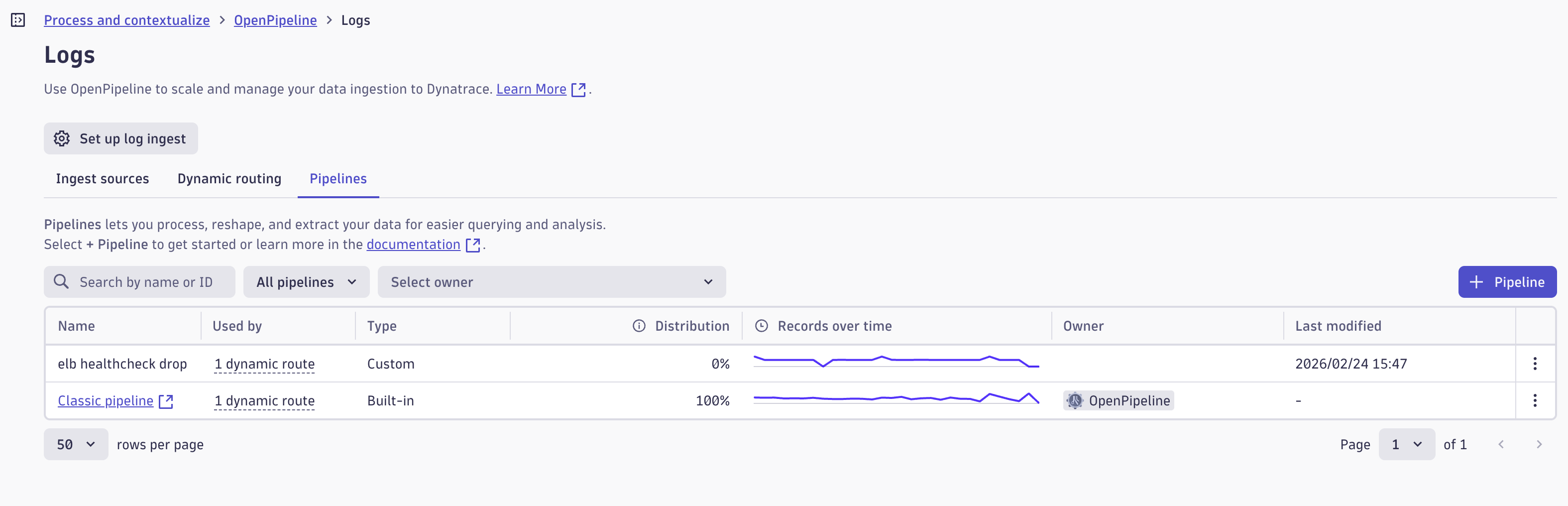Click the Distribution info icon
Screen dimensions: 1568x506
coord(639,326)
